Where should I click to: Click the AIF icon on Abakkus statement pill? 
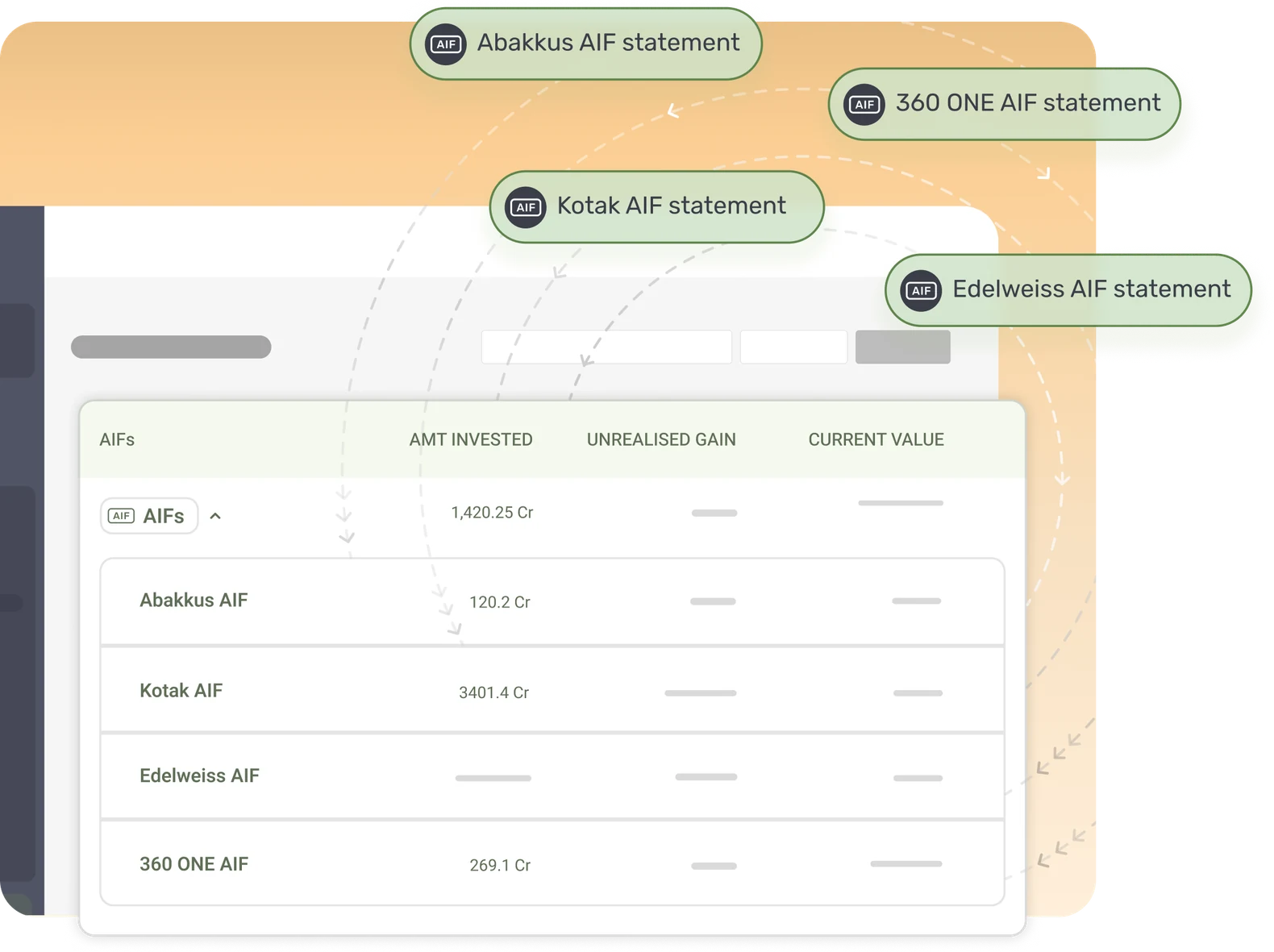tap(446, 44)
